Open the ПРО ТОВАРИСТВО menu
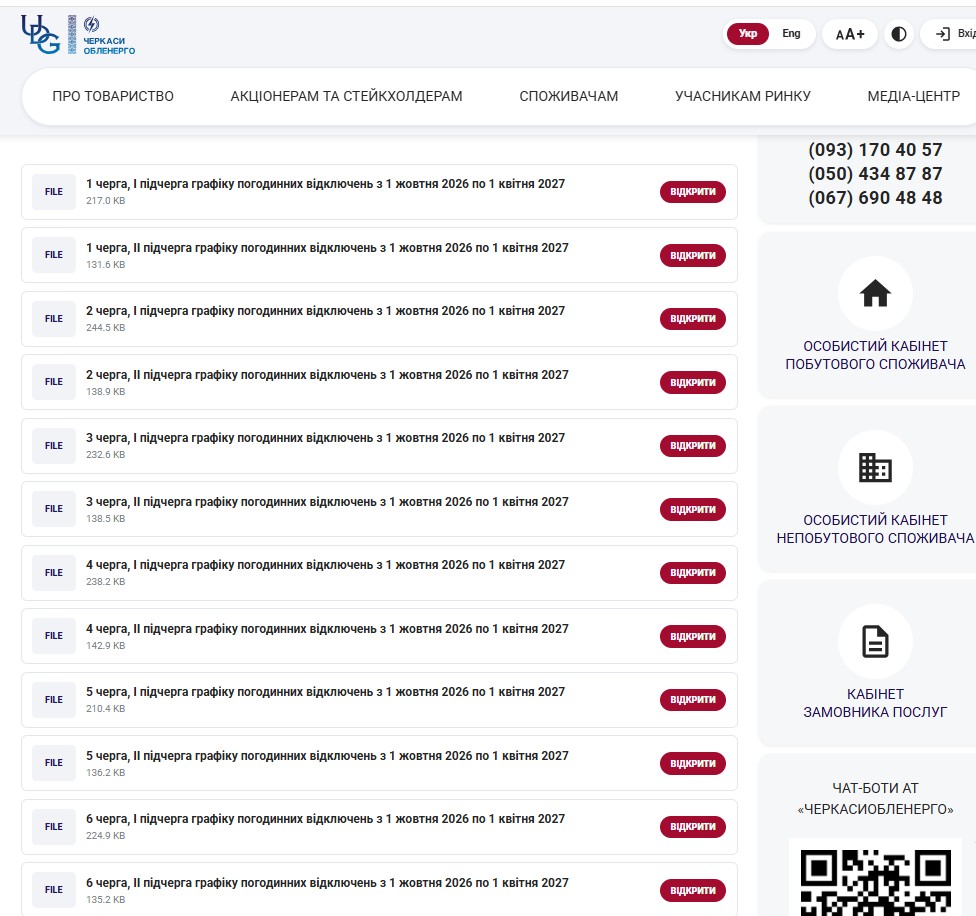 click(x=113, y=96)
